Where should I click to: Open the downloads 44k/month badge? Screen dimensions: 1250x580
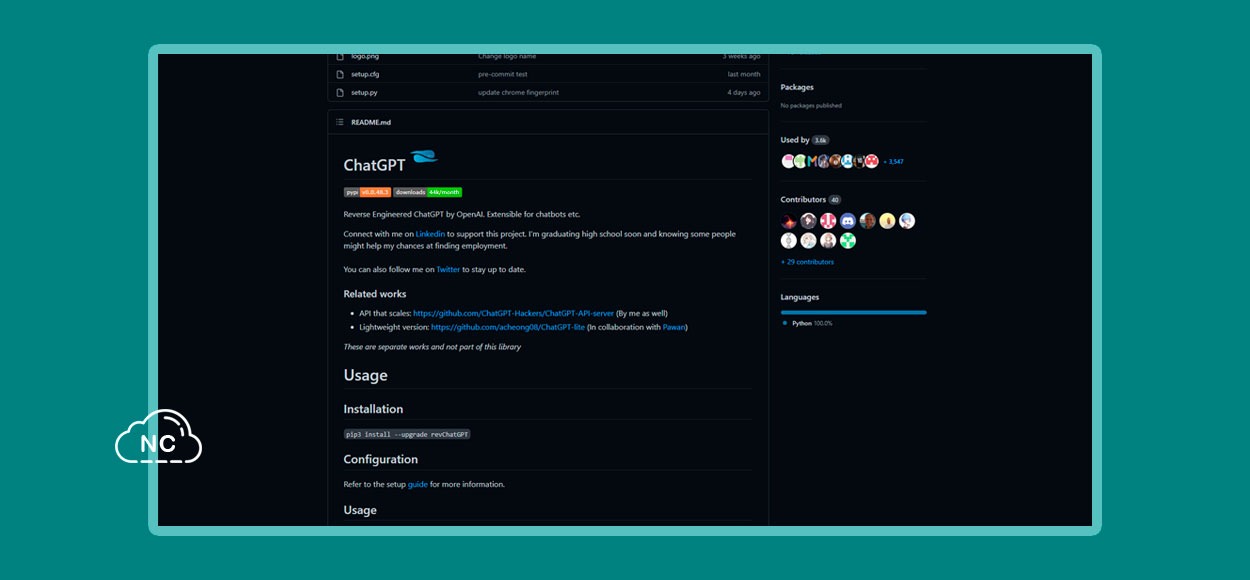click(428, 192)
